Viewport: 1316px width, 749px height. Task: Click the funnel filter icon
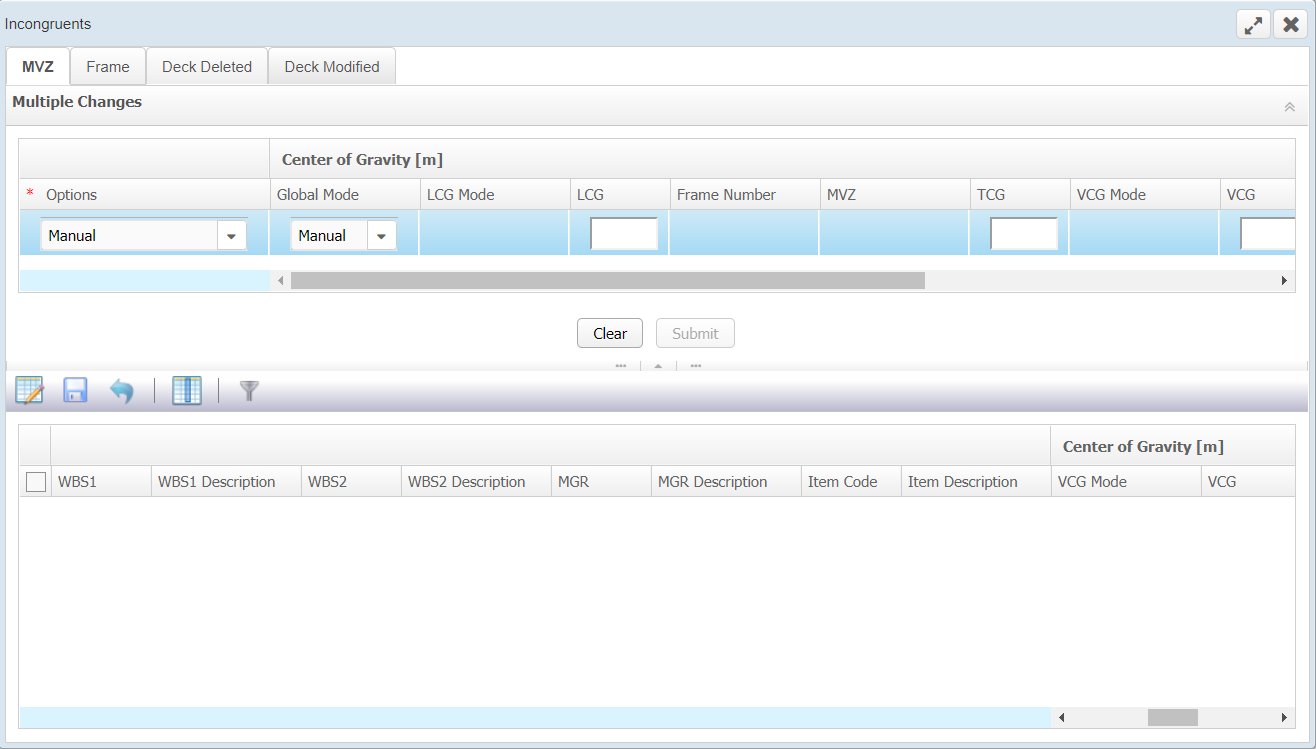(x=250, y=391)
